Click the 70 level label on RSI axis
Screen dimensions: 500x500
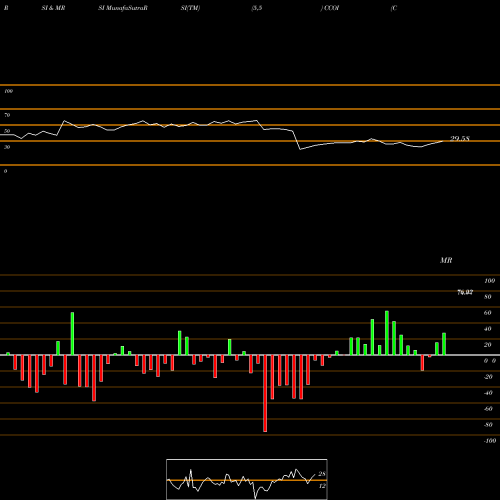click(x=7, y=115)
